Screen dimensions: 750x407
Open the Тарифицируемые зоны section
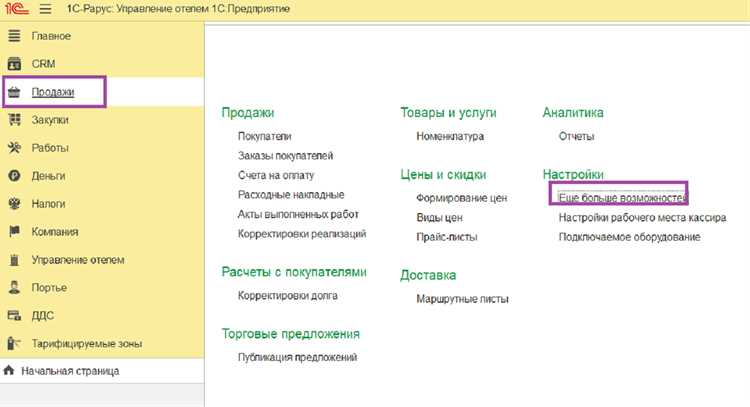87,343
